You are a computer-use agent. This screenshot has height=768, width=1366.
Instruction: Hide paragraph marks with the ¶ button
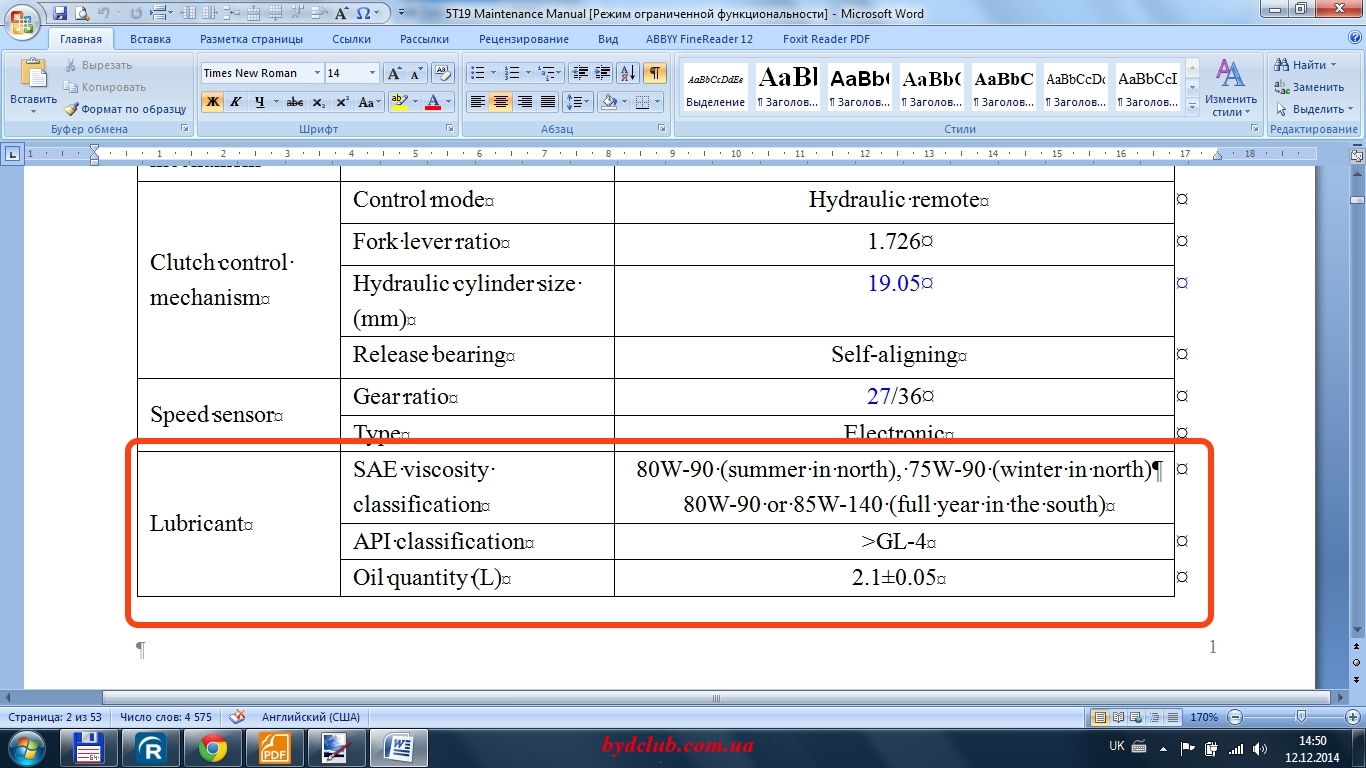point(655,73)
